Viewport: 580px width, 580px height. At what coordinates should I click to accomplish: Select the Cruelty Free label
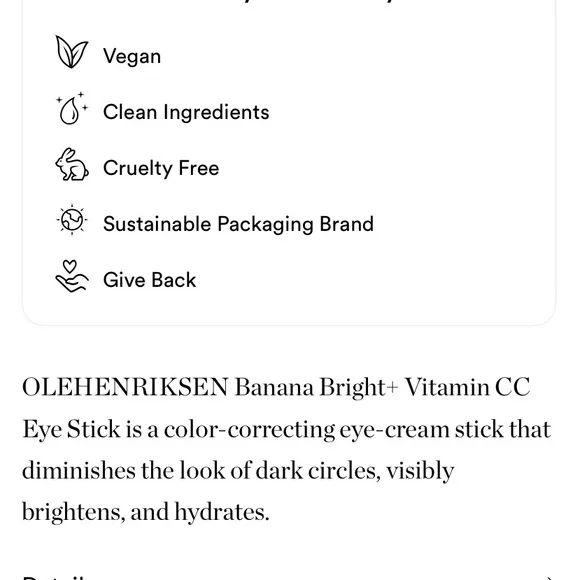161,168
